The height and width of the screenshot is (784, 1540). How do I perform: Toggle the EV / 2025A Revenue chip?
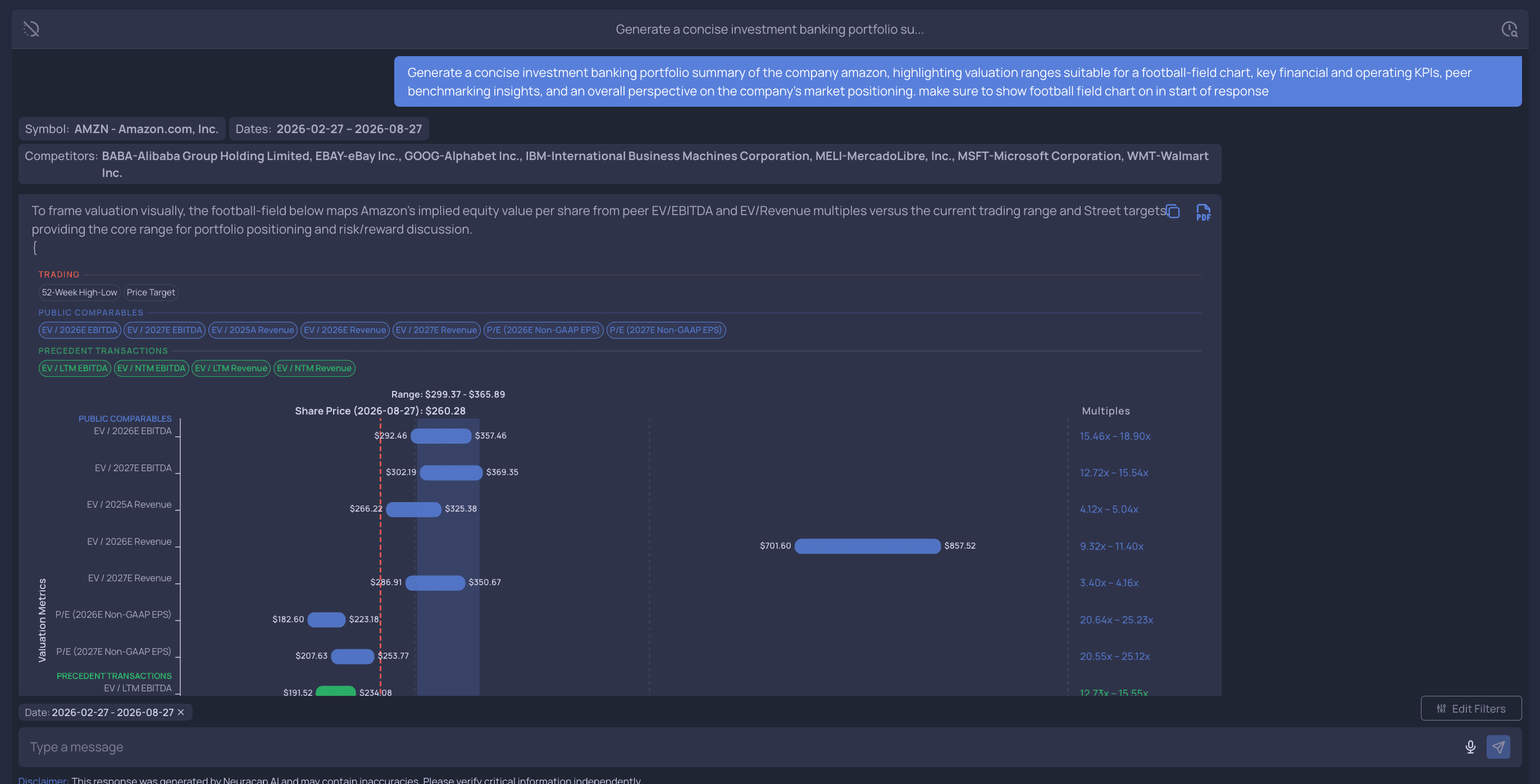253,330
